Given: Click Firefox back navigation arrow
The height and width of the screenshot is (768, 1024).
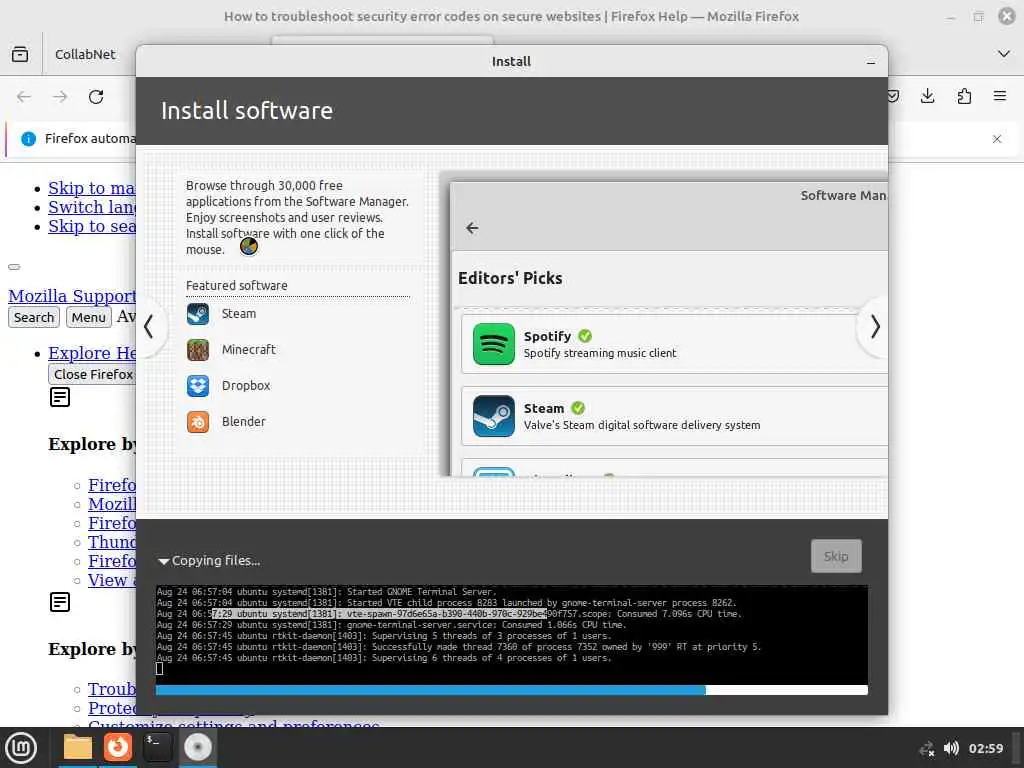Looking at the screenshot, I should [x=24, y=97].
